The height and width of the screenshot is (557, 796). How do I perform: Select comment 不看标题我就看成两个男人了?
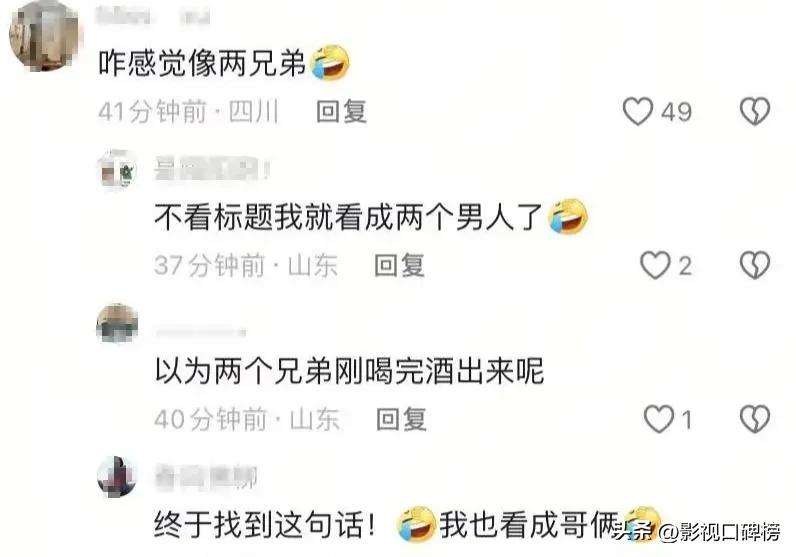point(349,217)
